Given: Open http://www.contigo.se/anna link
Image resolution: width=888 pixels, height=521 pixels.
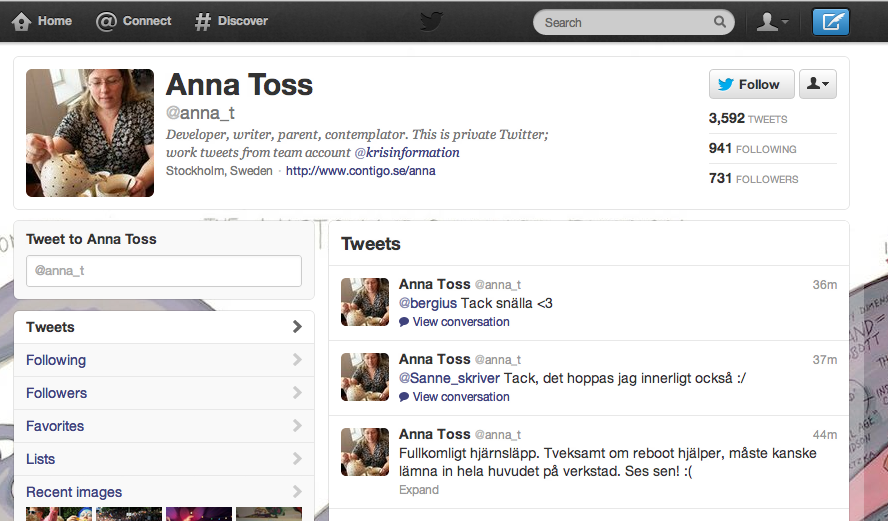Looking at the screenshot, I should [x=361, y=170].
